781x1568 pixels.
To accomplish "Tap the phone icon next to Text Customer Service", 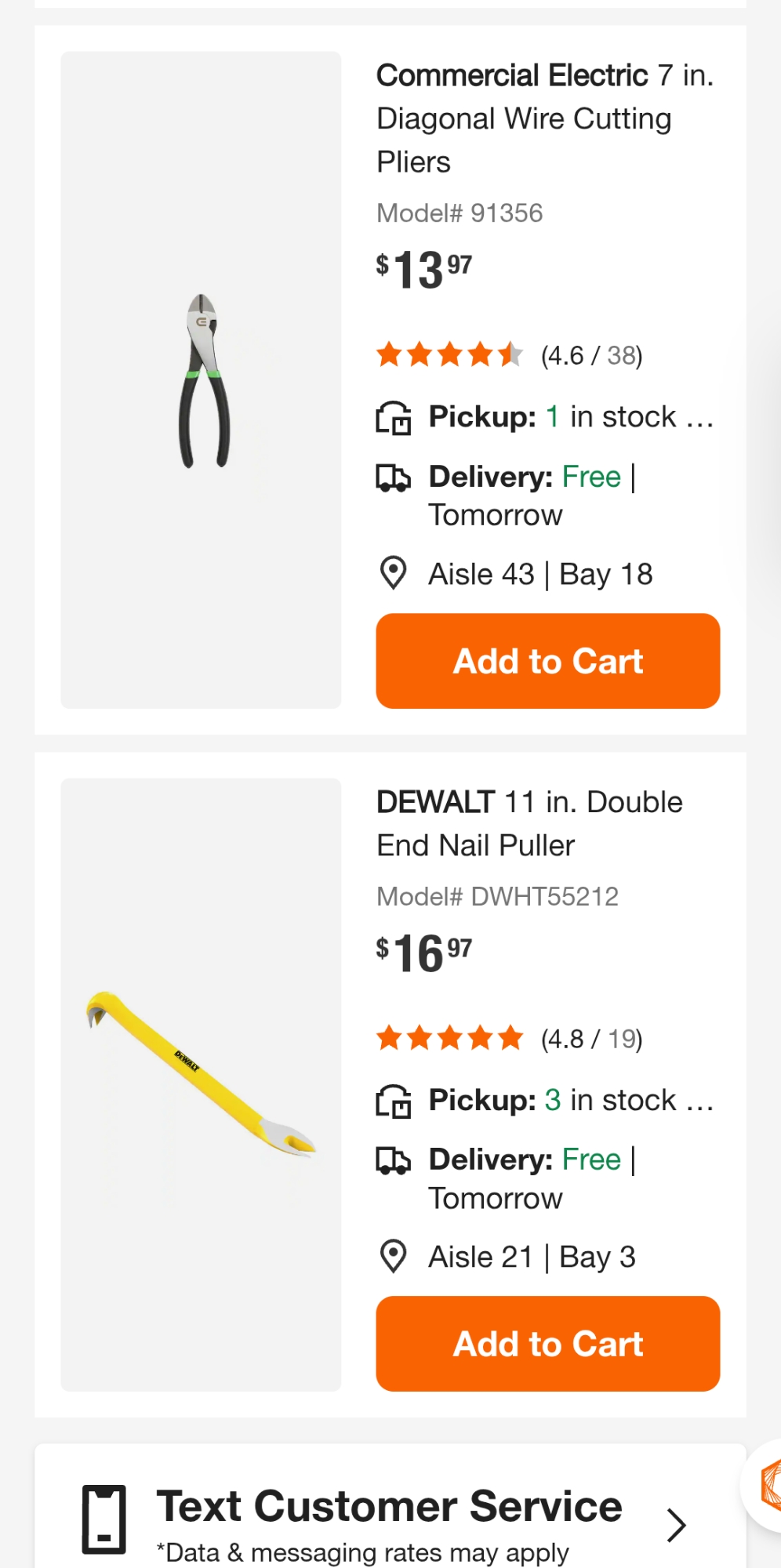I will pyautogui.click(x=104, y=1519).
